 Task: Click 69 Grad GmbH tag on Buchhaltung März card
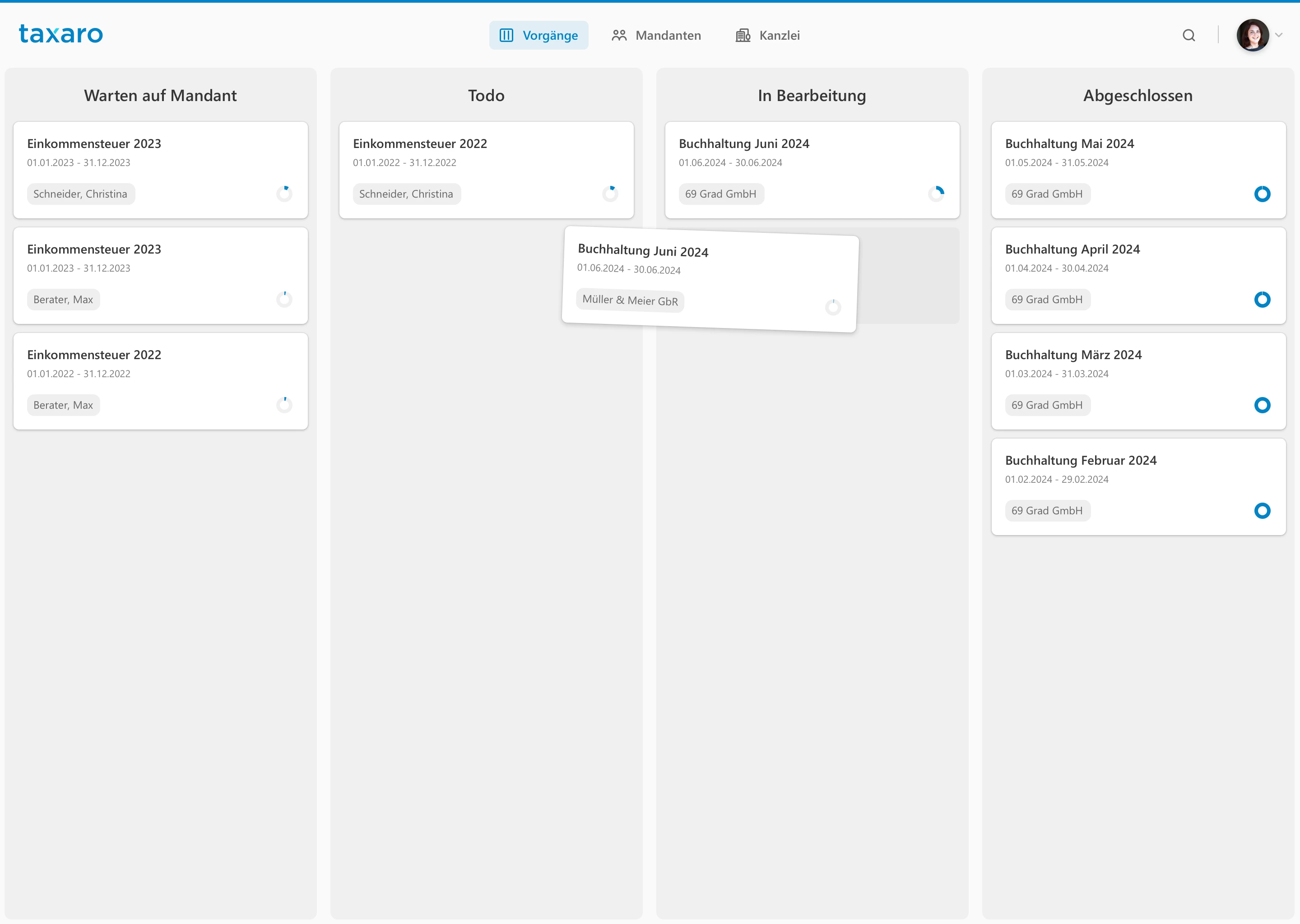1047,405
